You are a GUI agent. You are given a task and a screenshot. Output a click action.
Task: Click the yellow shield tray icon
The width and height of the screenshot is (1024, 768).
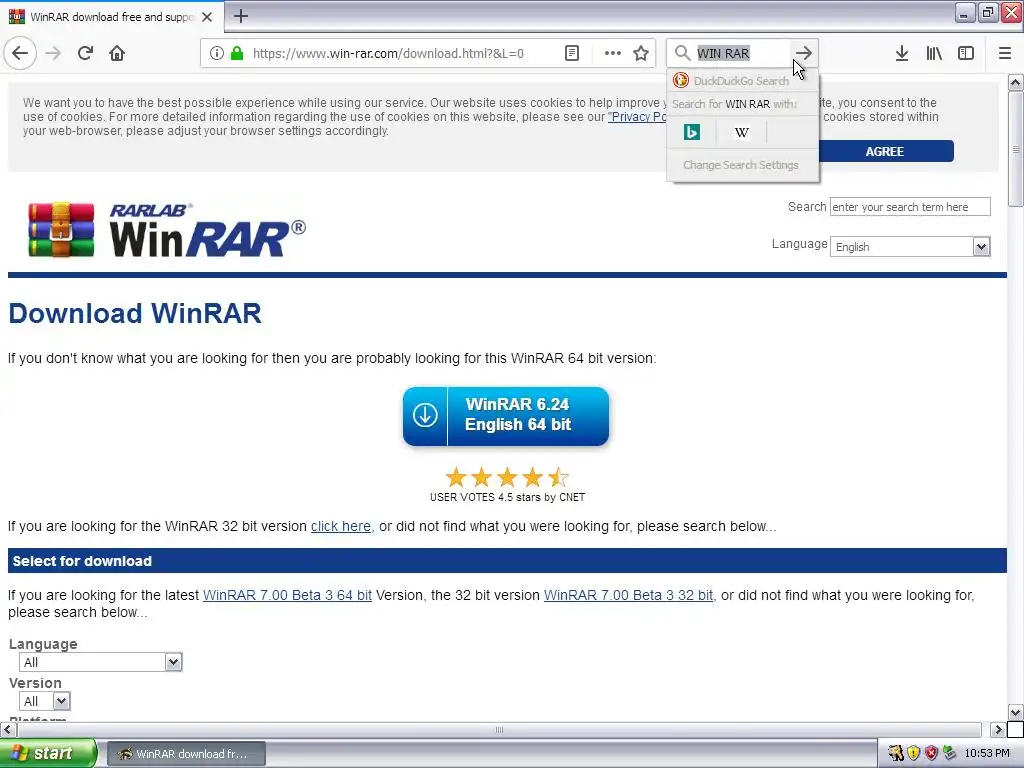pos(914,753)
